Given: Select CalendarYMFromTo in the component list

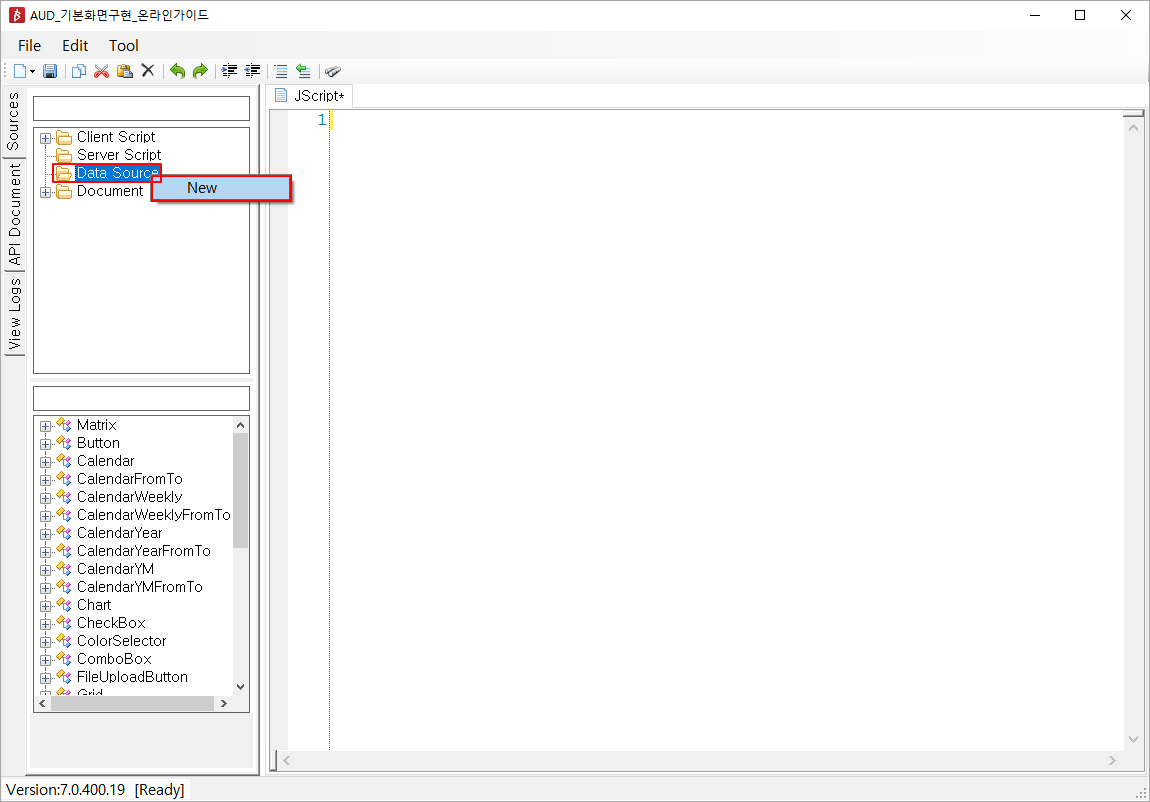Looking at the screenshot, I should click(139, 586).
